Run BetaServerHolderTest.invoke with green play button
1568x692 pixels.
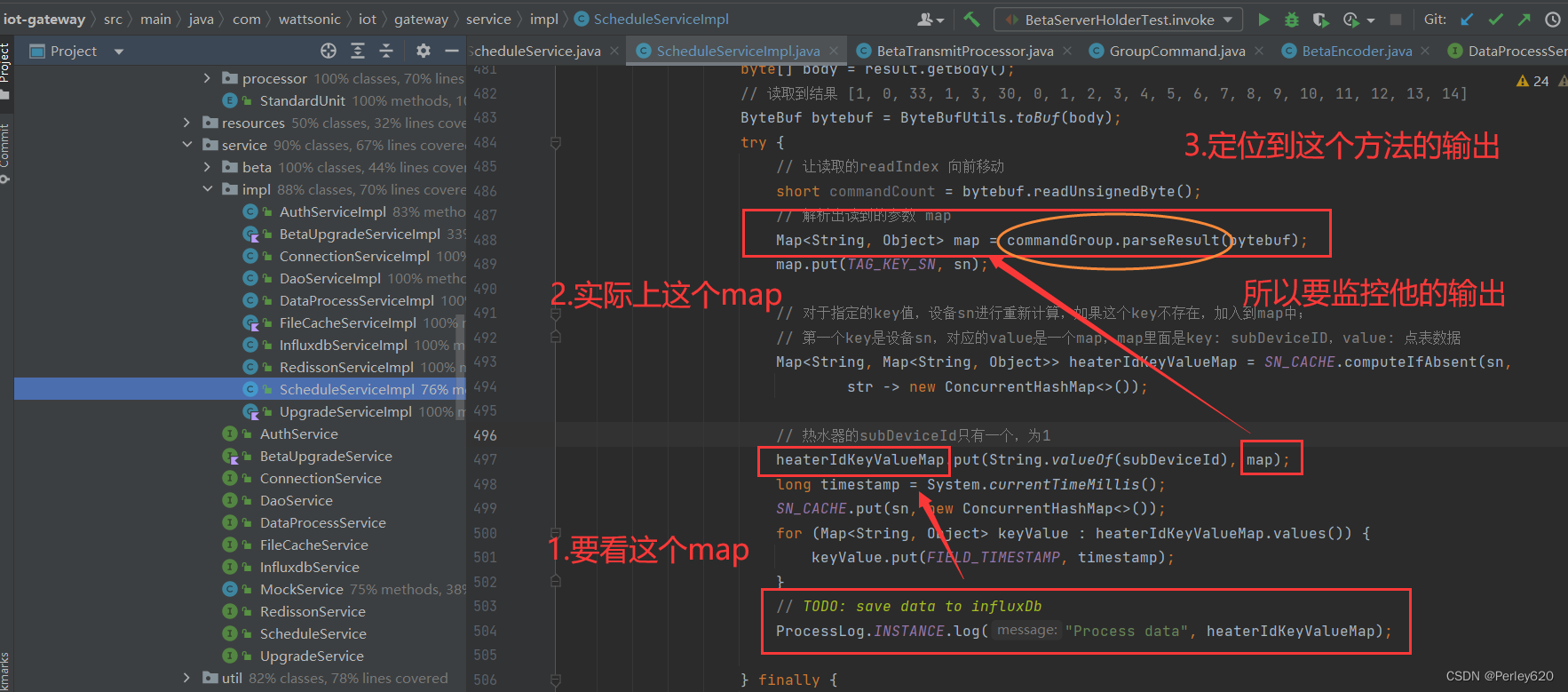click(1263, 19)
